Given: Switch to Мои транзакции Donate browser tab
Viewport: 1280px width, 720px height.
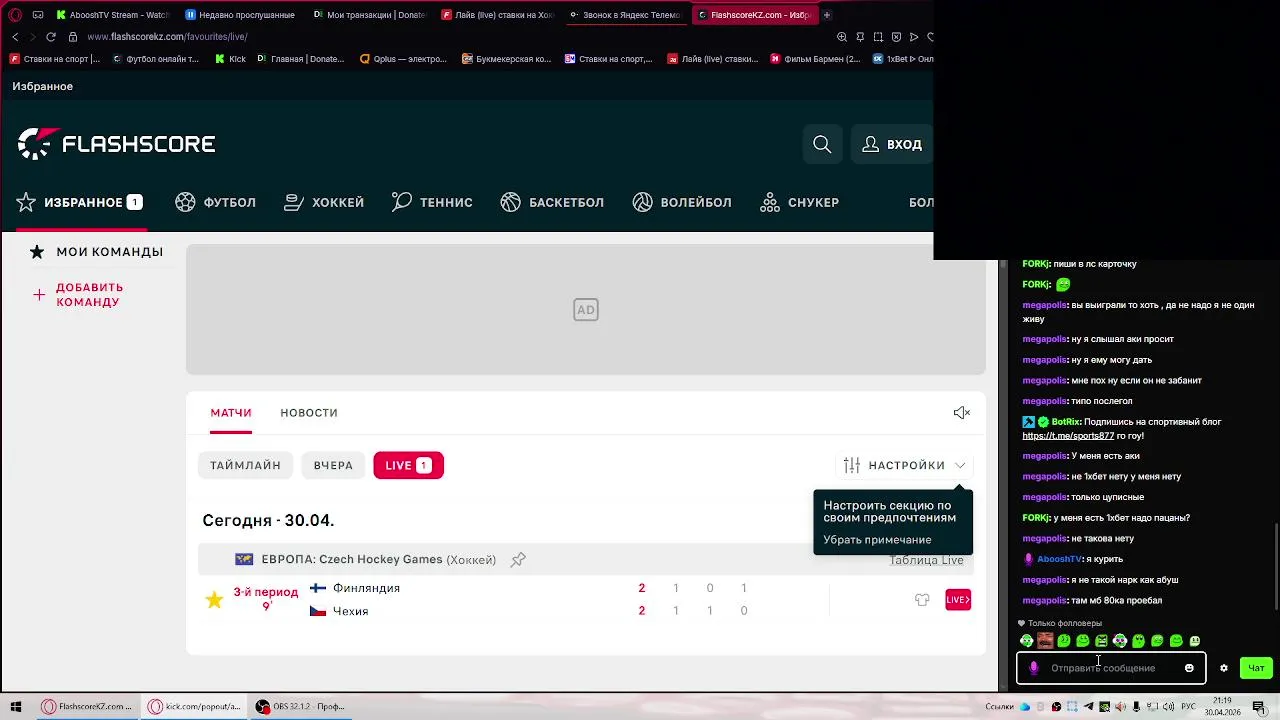Looking at the screenshot, I should pyautogui.click(x=369, y=15).
